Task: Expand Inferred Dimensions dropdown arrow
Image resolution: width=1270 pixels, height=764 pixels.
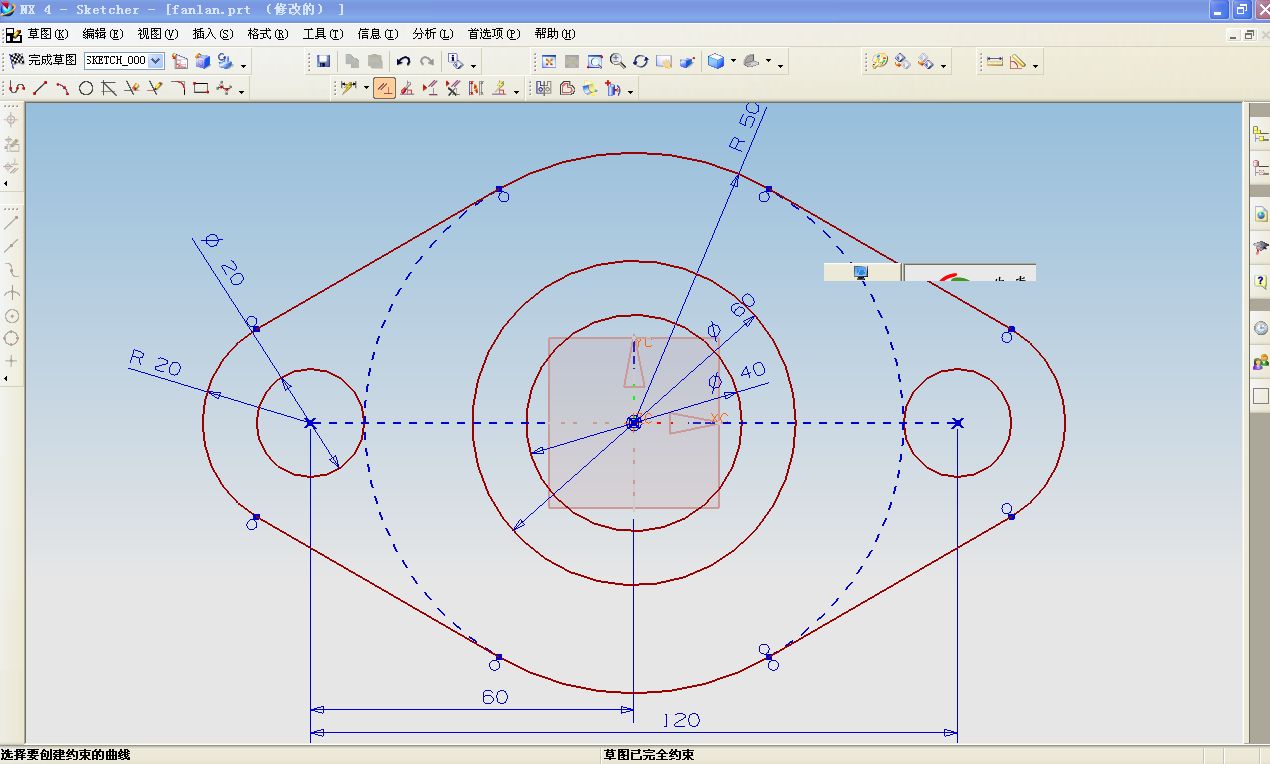Action: coord(366,88)
